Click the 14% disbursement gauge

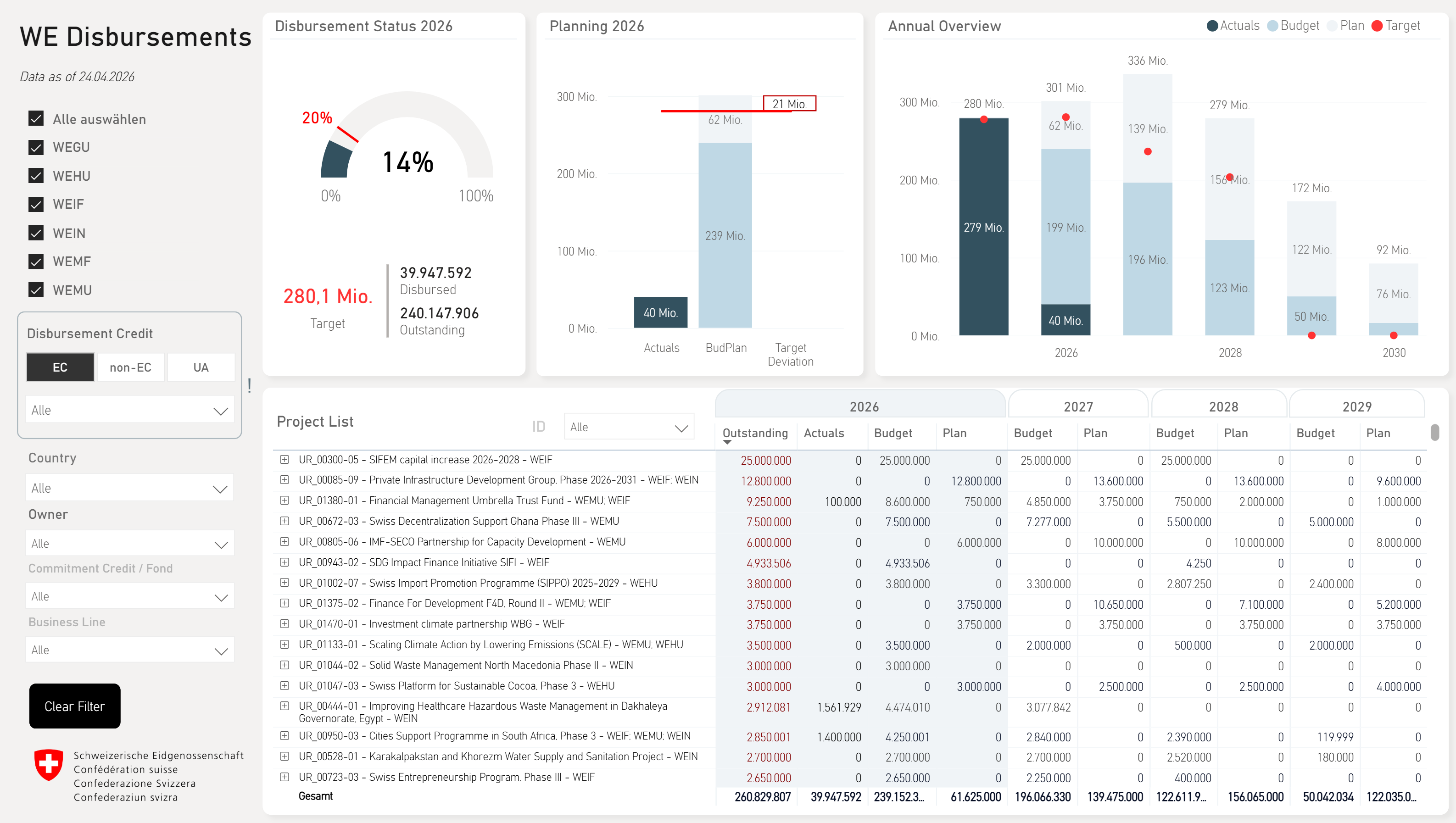click(x=407, y=135)
